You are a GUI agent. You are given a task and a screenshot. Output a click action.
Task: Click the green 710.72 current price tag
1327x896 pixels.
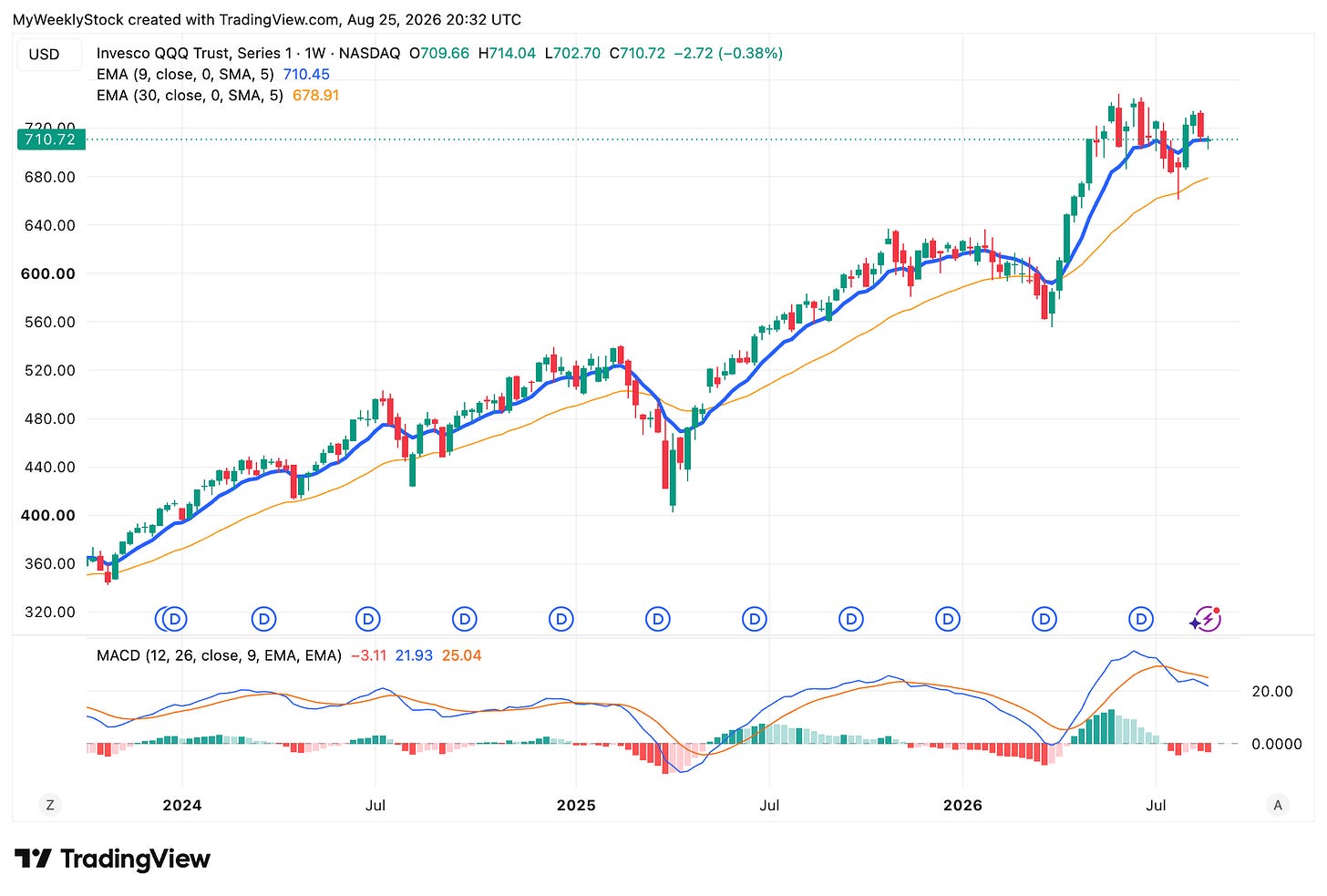pos(51,139)
